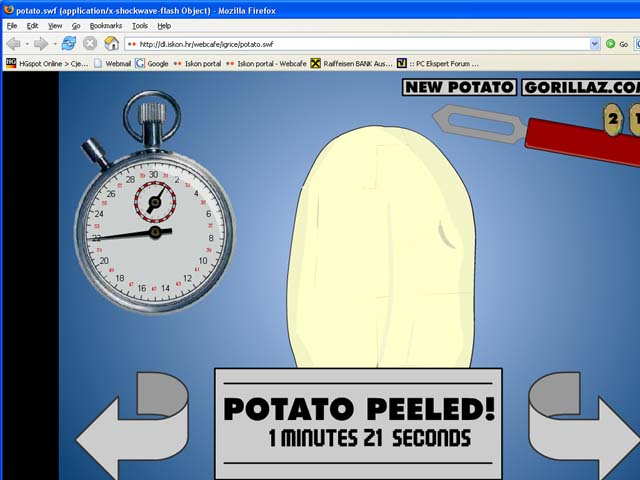Reload the page with the refresh icon
Viewport: 640px width, 480px height.
tap(69, 44)
